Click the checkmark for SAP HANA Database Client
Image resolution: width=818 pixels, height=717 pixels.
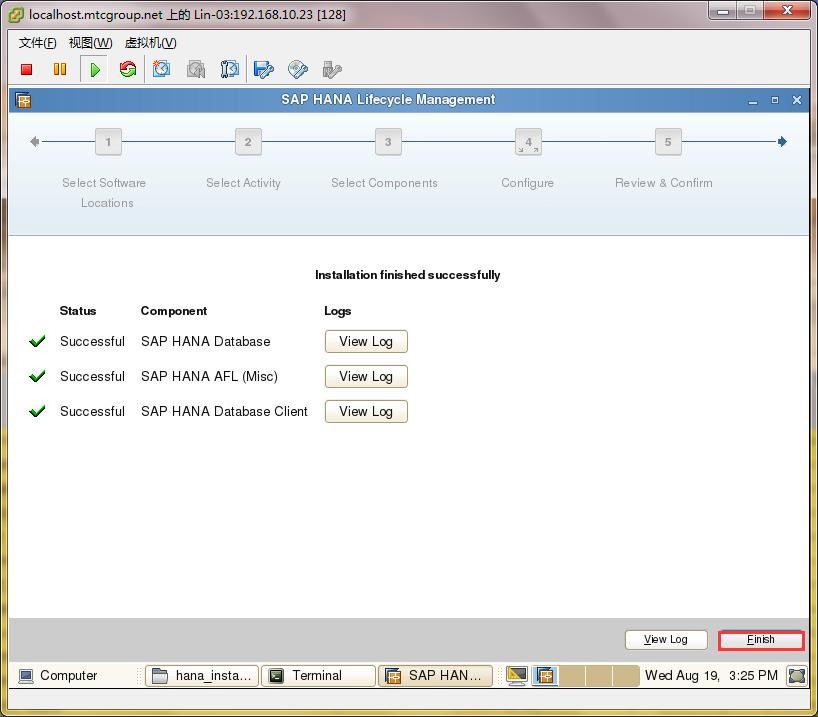[37, 411]
